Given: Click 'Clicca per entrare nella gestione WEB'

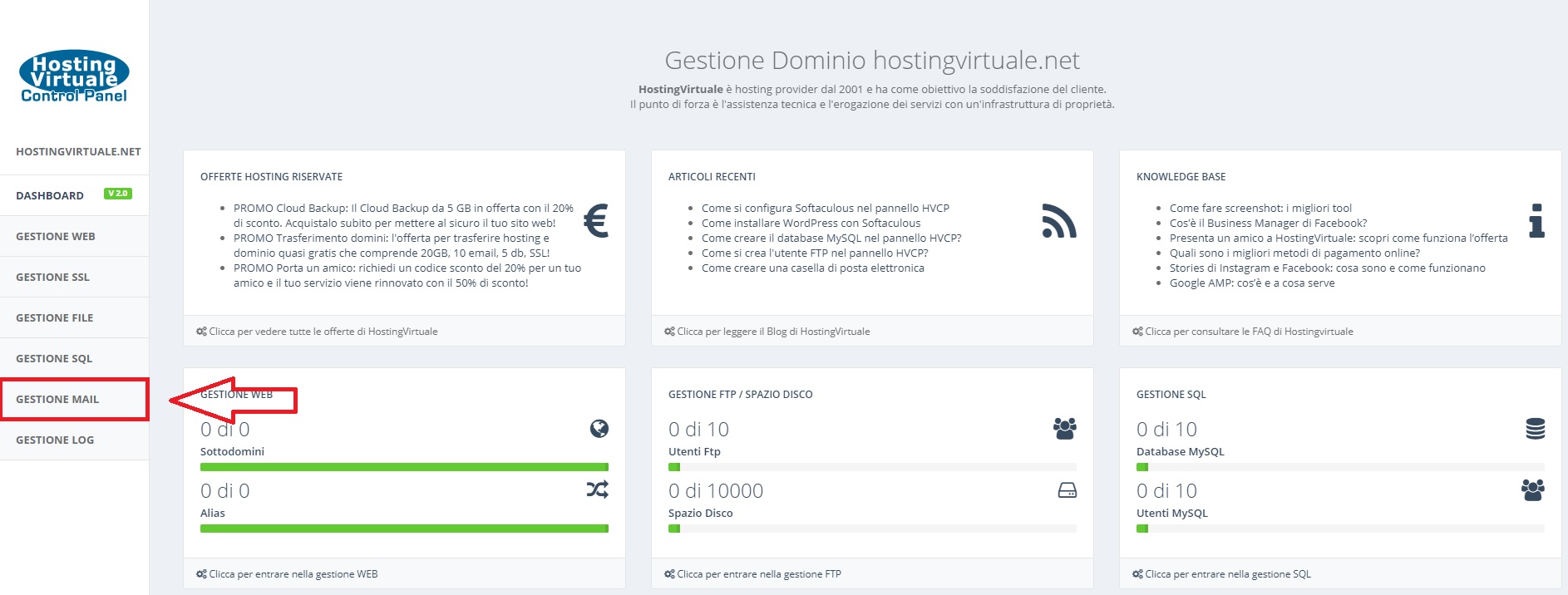Looking at the screenshot, I should [293, 574].
